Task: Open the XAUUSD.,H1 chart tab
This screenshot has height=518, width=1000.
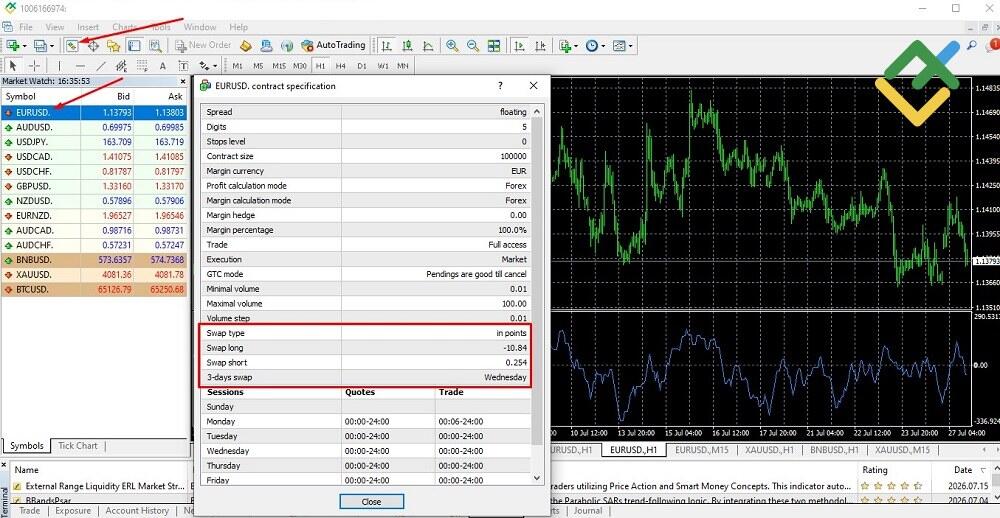Action: pos(770,450)
